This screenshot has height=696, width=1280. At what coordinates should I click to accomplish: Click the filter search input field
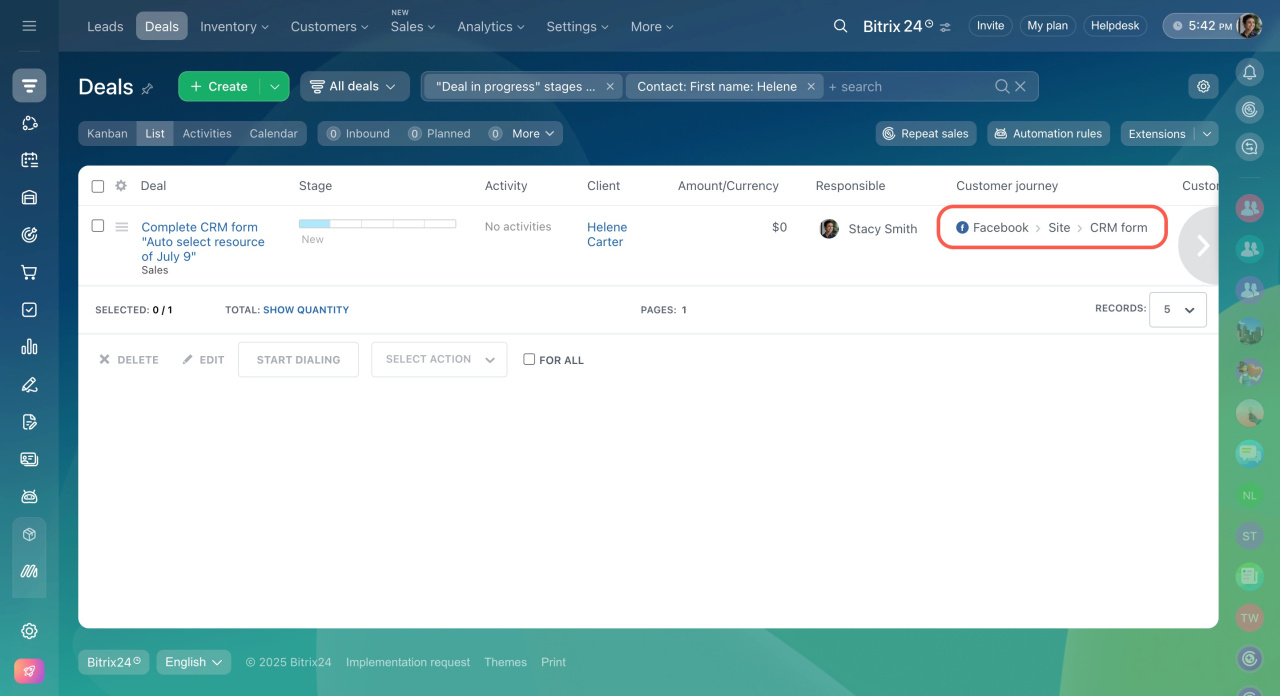(905, 87)
